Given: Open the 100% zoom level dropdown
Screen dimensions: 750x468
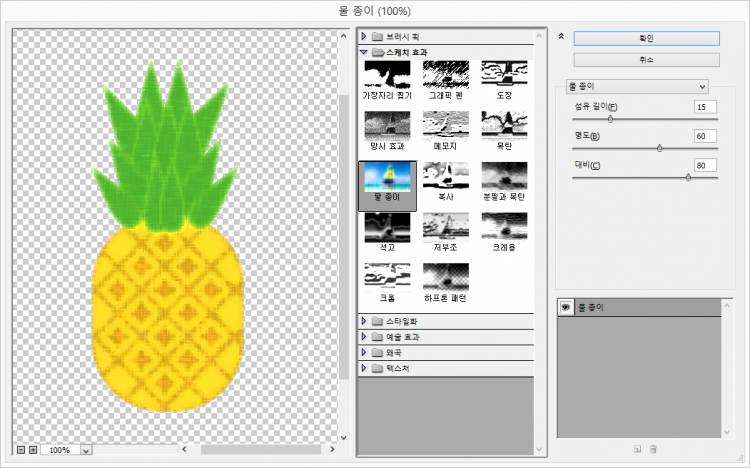Looking at the screenshot, I should 84,451.
